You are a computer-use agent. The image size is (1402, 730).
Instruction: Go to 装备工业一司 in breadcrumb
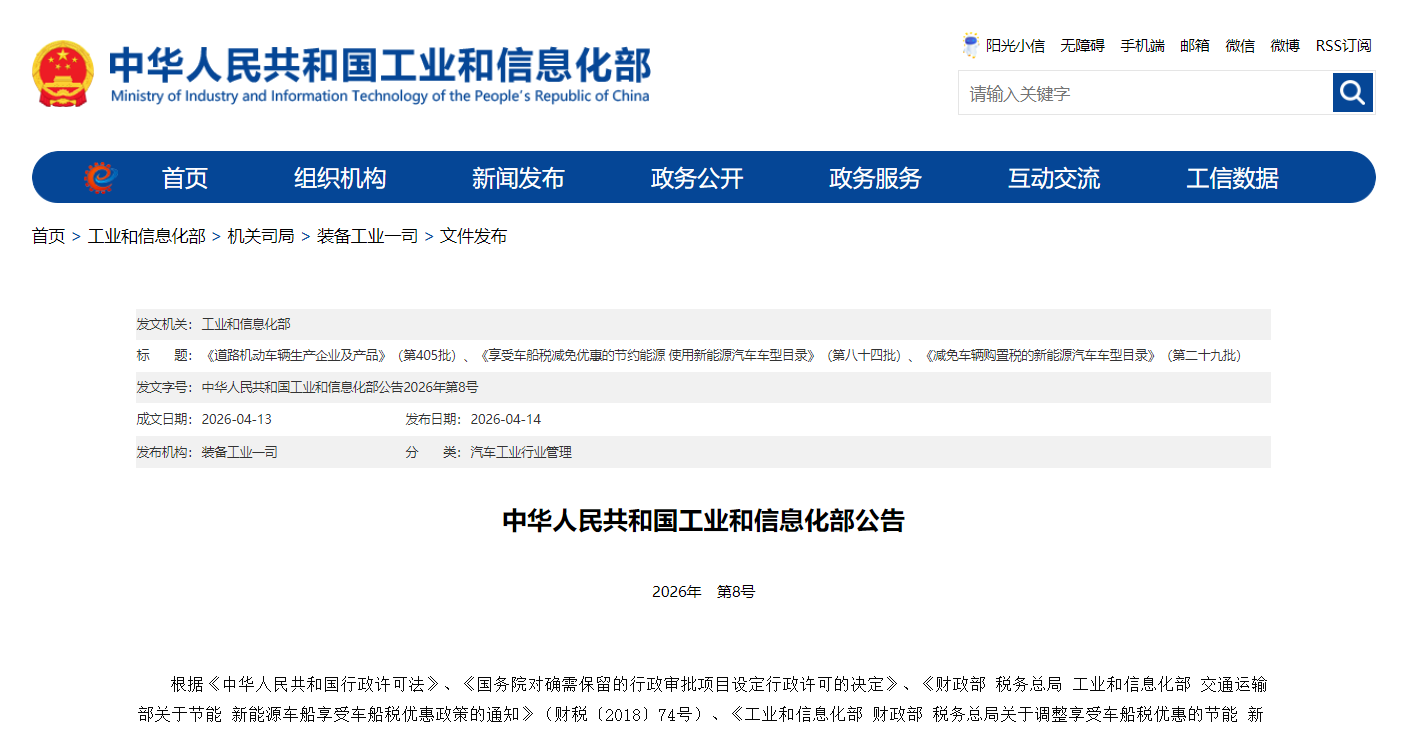click(367, 236)
